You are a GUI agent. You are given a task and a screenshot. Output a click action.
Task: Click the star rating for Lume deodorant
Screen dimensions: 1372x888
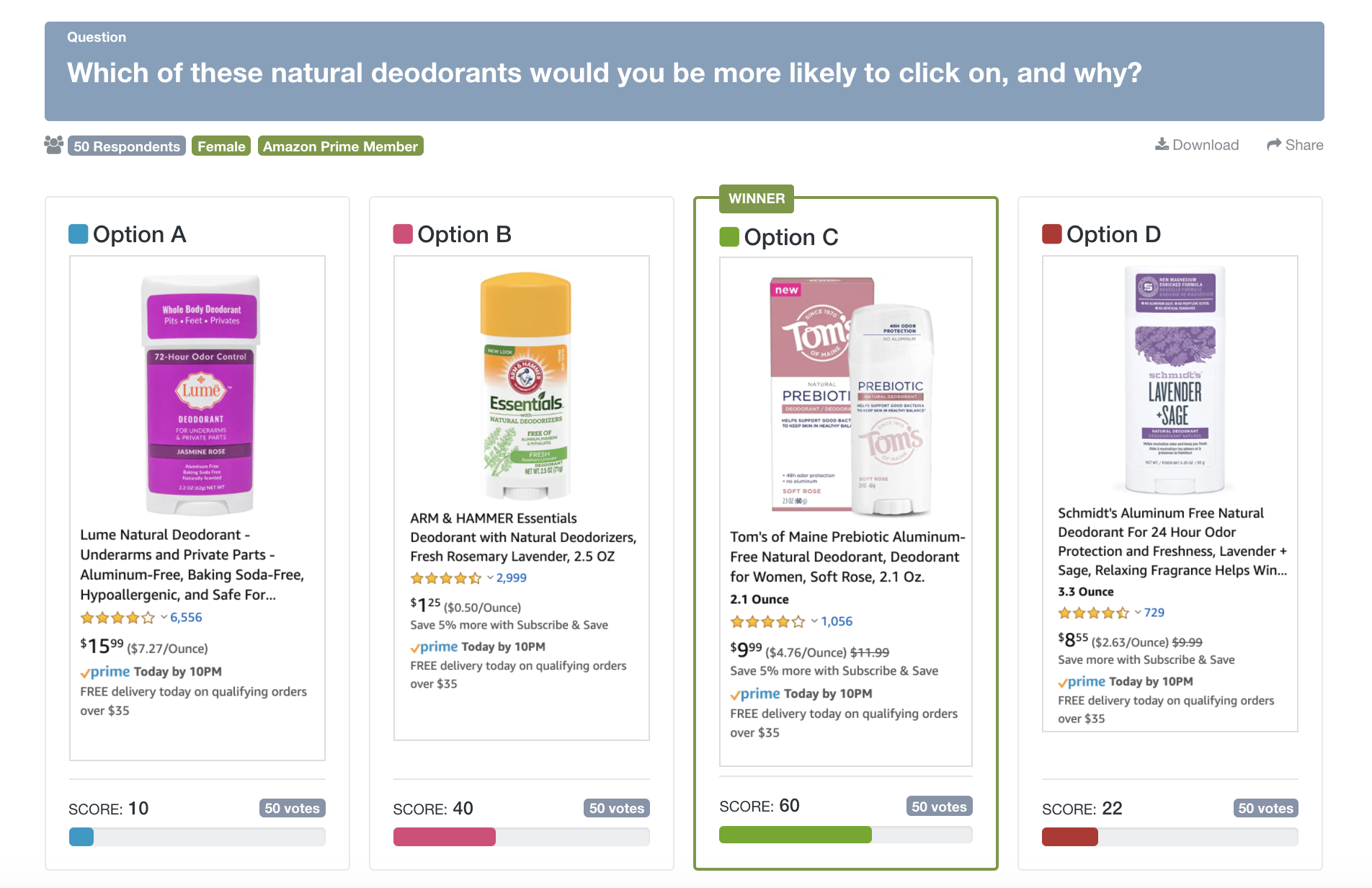click(117, 618)
